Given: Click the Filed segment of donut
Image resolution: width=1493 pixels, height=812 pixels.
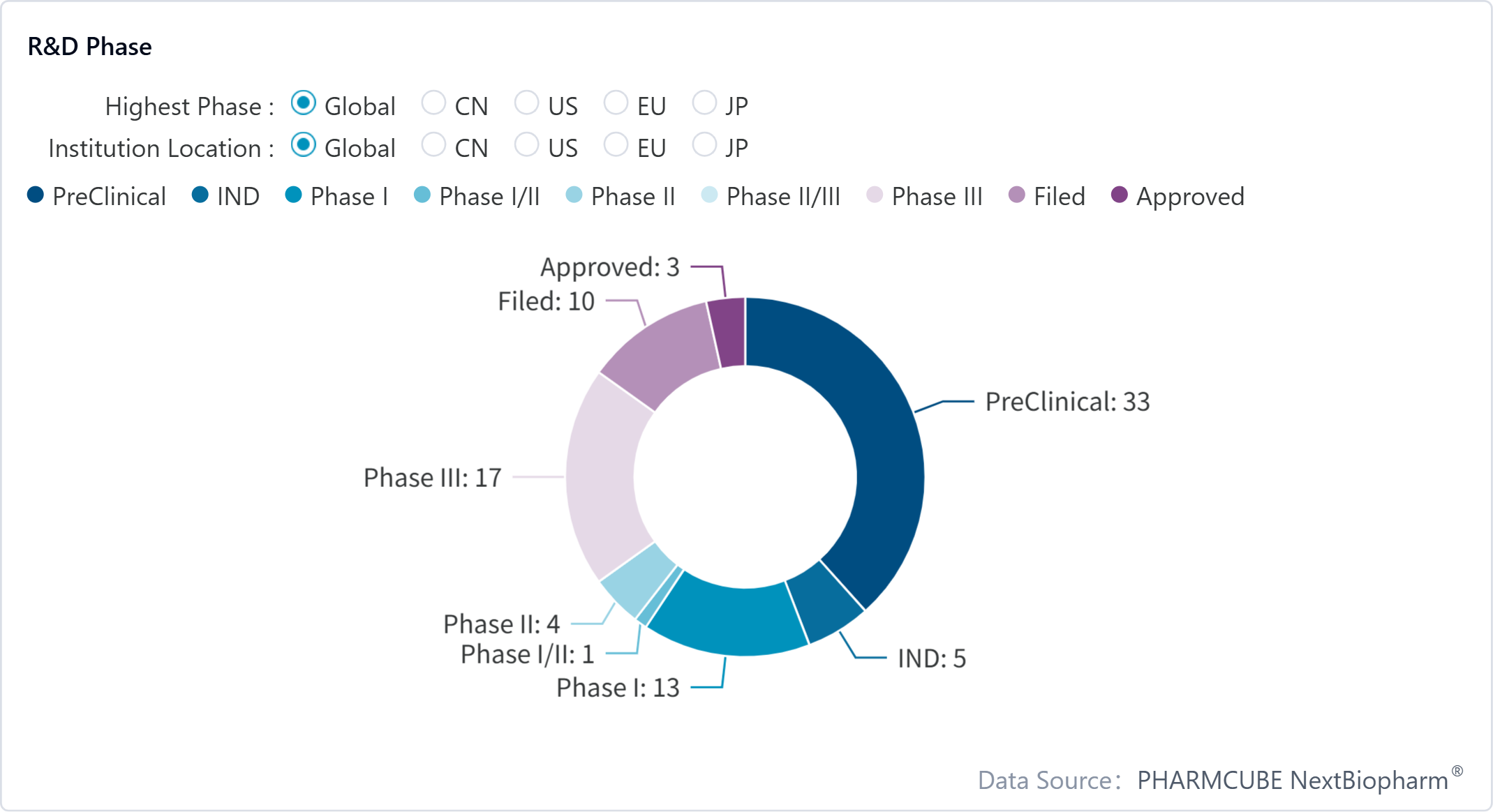Looking at the screenshot, I should click(660, 352).
